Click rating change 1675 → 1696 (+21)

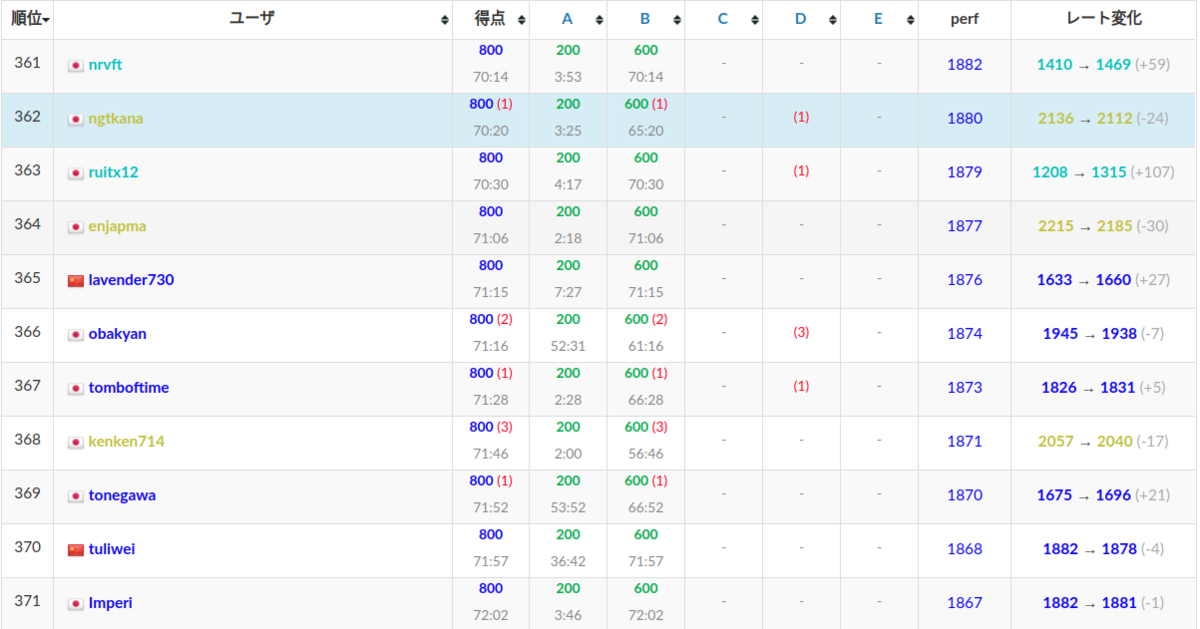tap(1103, 496)
